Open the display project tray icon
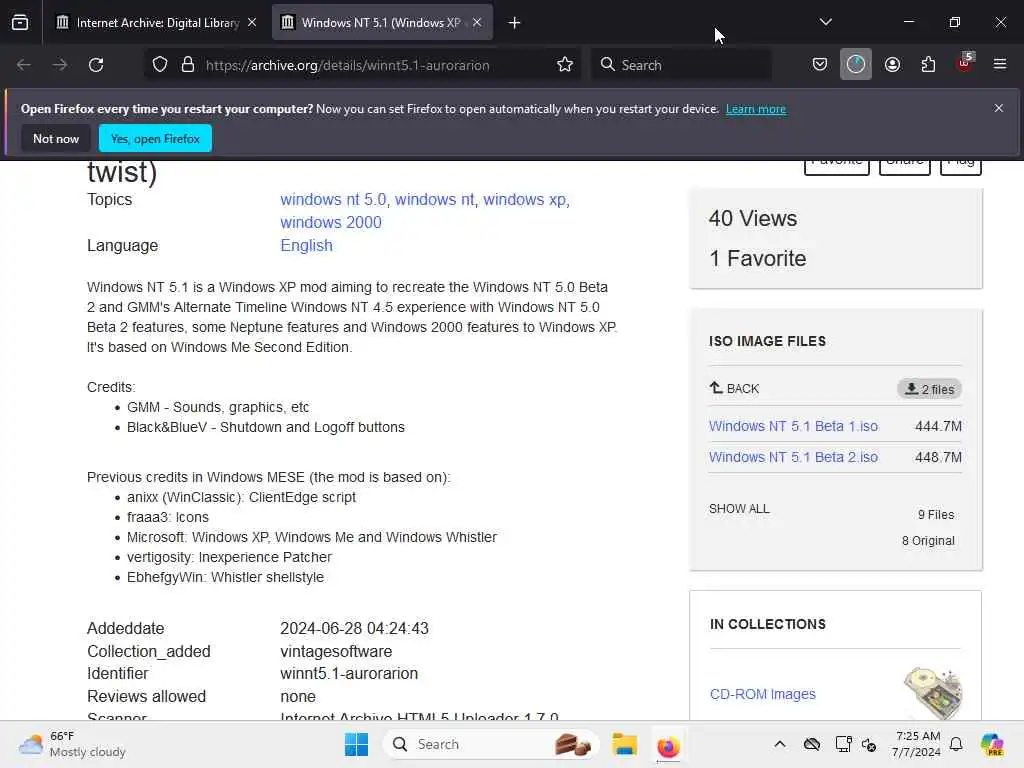The width and height of the screenshot is (1024, 768). point(843,744)
